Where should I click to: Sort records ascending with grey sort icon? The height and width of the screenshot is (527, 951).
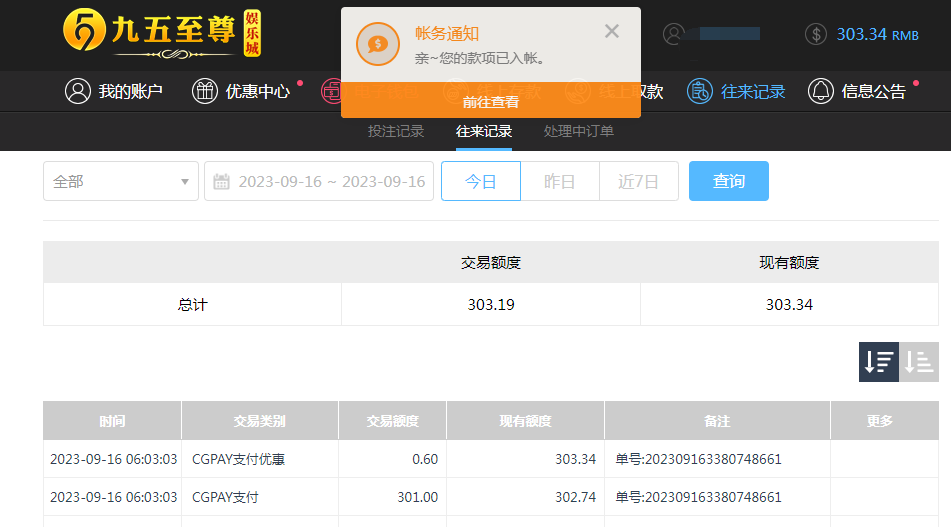[919, 361]
